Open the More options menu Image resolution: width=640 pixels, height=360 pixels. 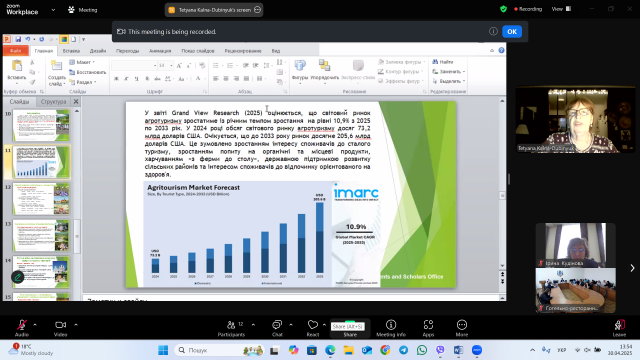[462, 328]
